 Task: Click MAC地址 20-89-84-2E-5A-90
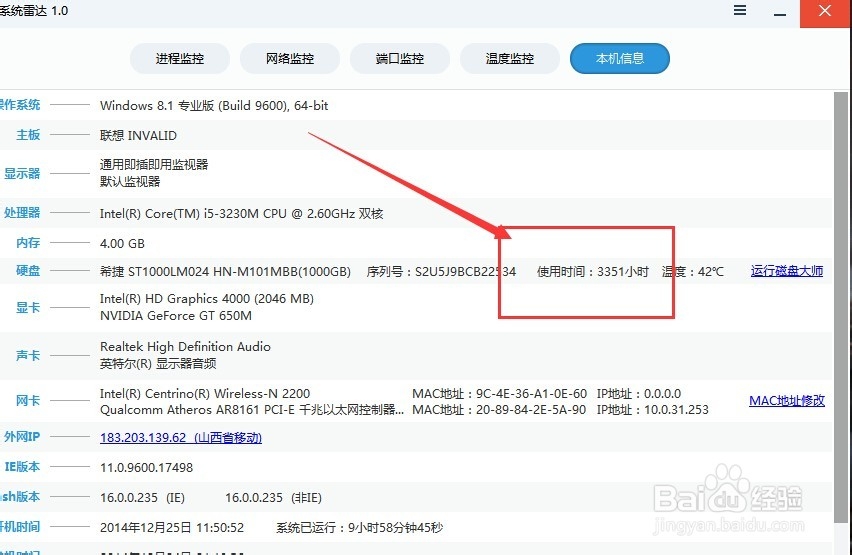[499, 410]
